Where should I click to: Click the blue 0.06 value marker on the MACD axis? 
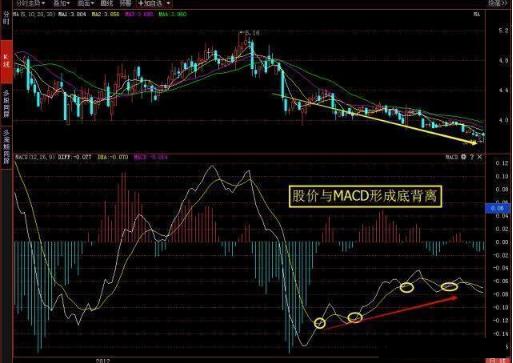498,209
